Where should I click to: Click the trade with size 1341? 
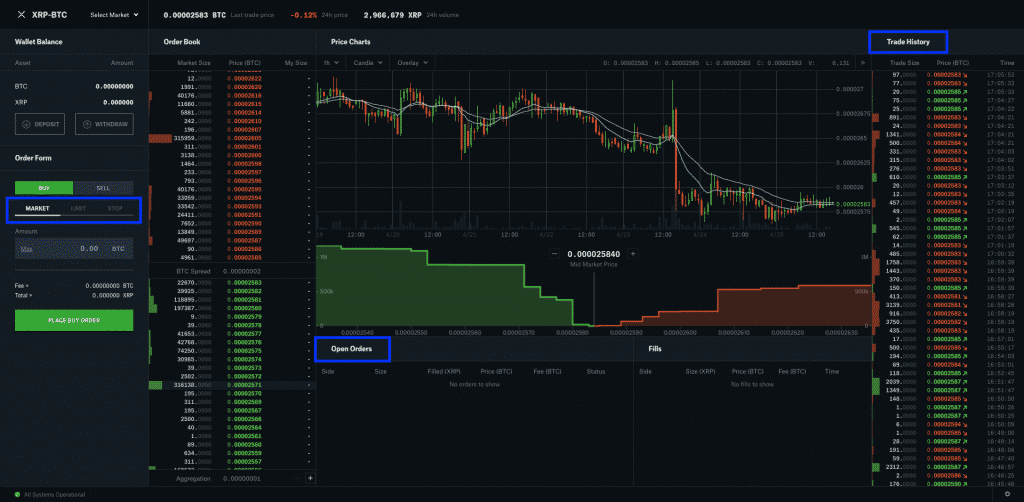click(948, 134)
